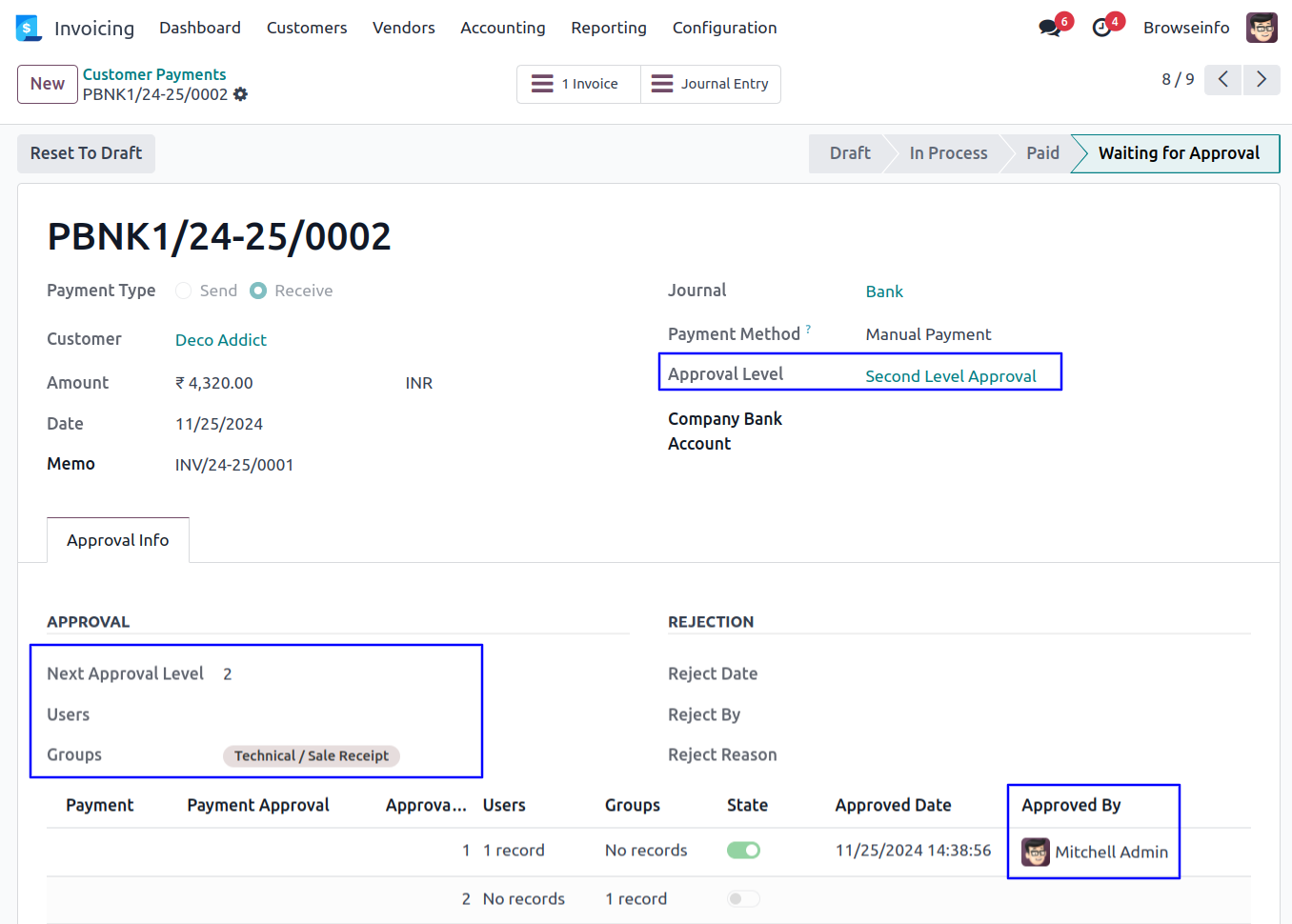
Task: Expand the Reporting menu
Action: click(x=608, y=28)
